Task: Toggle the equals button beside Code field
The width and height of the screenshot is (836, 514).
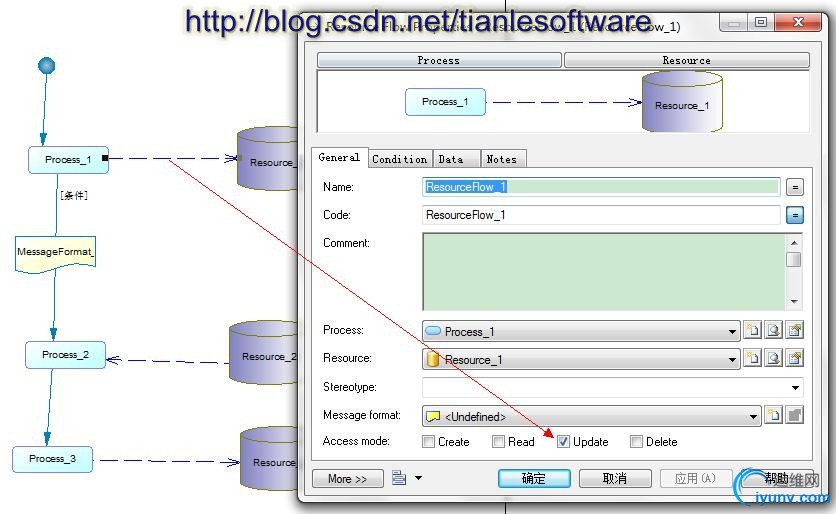Action: [794, 215]
